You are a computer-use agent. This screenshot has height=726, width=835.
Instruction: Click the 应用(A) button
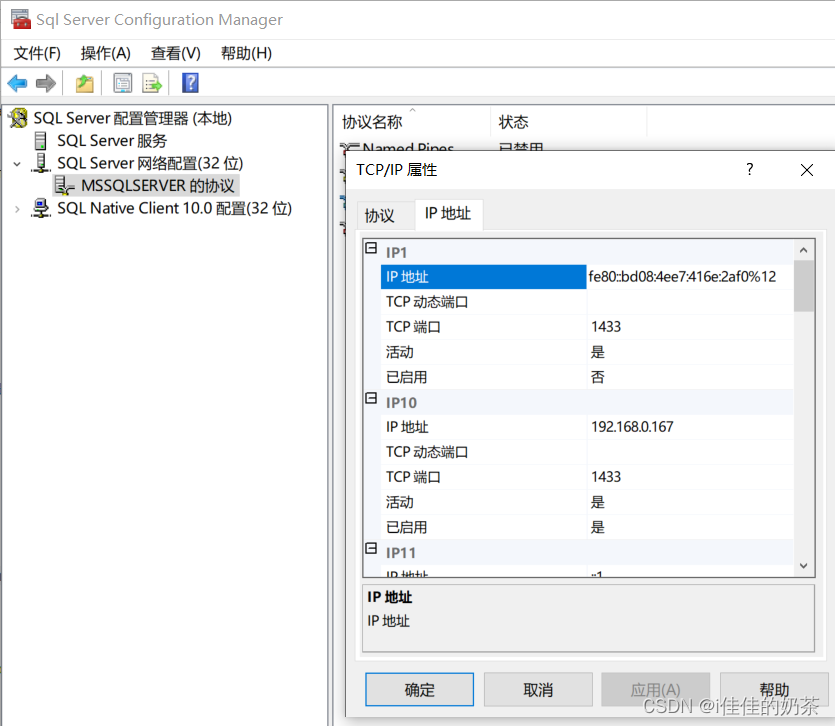tap(656, 689)
